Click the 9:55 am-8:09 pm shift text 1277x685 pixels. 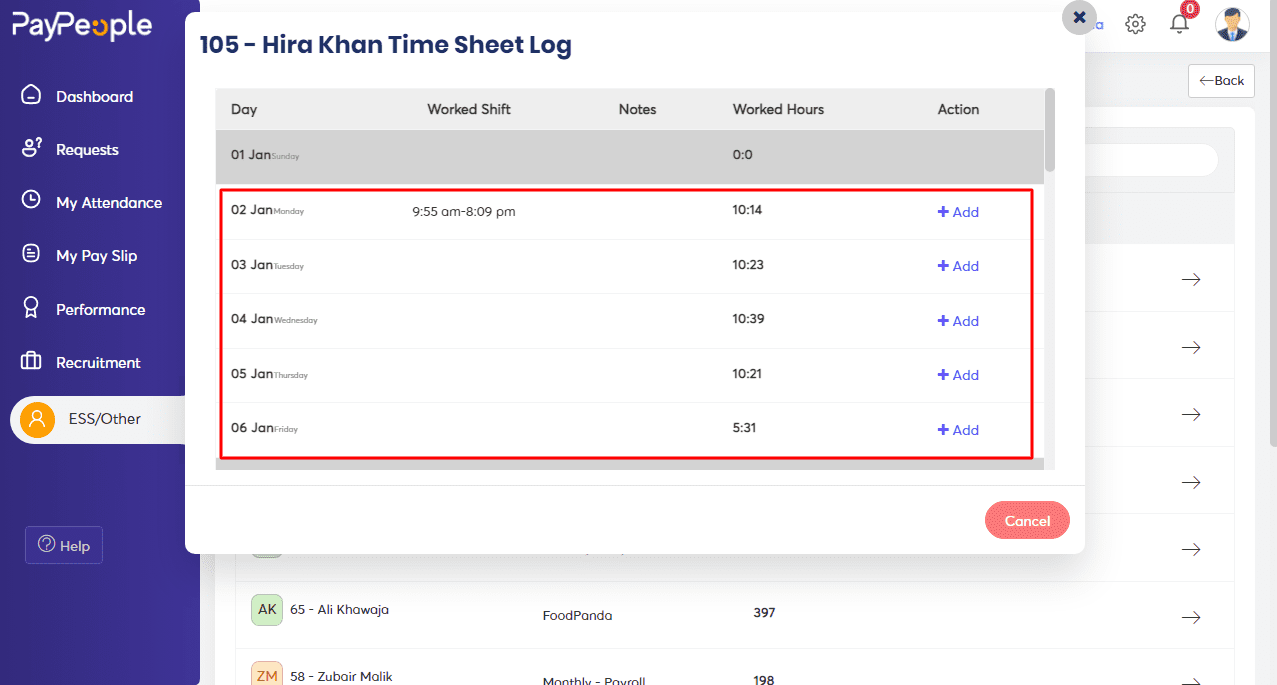point(464,212)
